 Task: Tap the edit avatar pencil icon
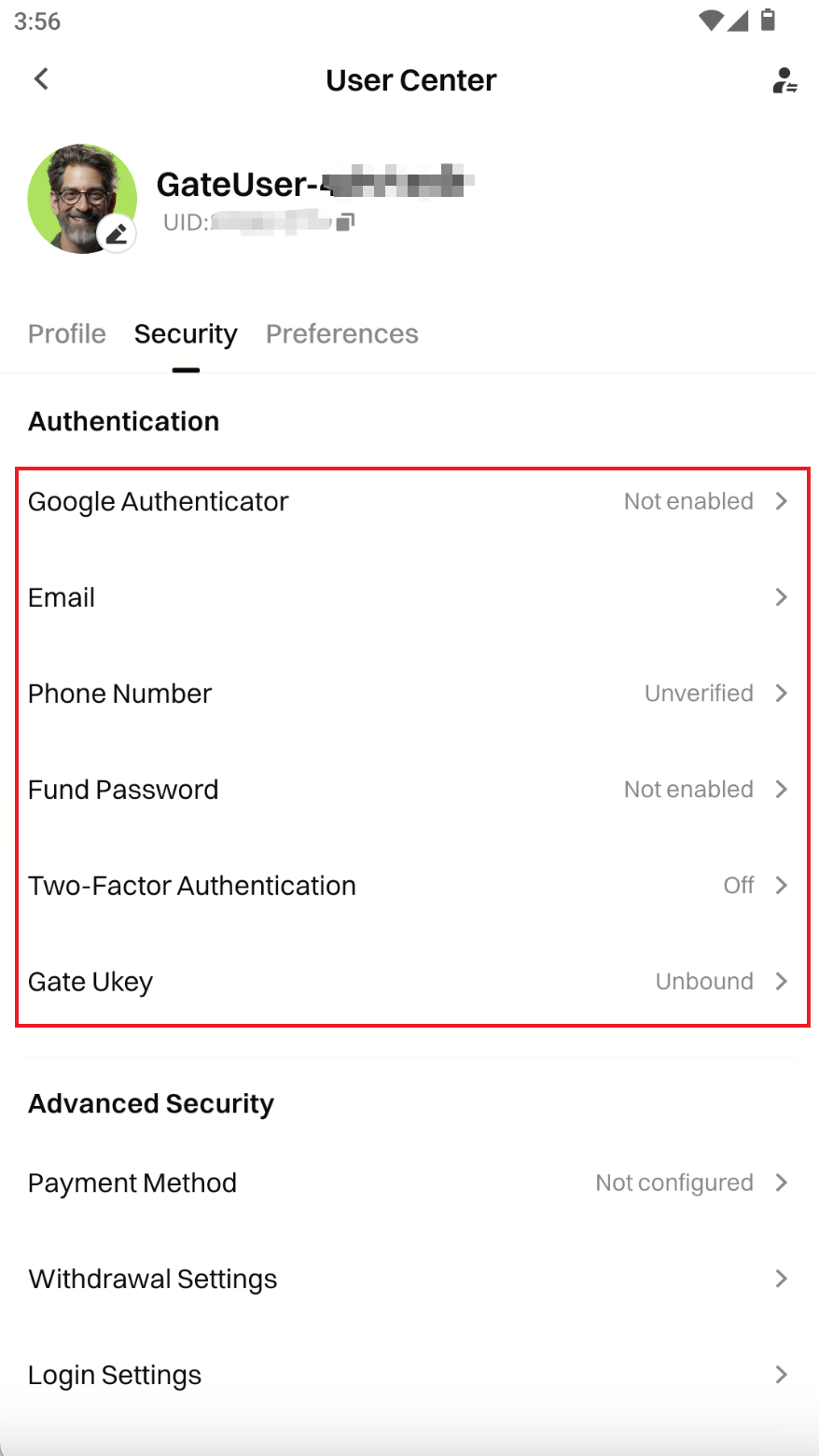[x=117, y=233]
